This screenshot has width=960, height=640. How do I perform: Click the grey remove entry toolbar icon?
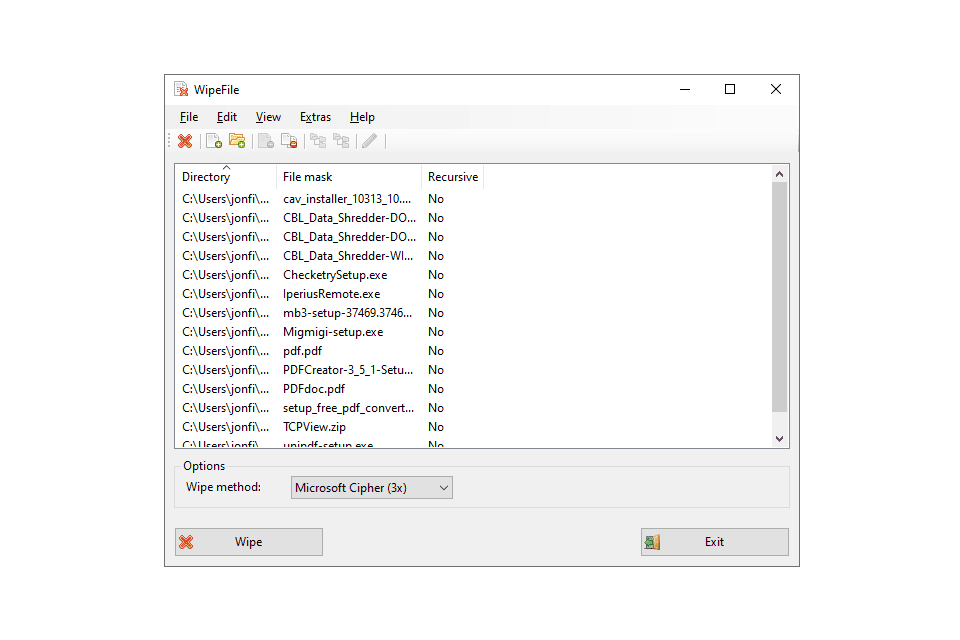[x=266, y=141]
